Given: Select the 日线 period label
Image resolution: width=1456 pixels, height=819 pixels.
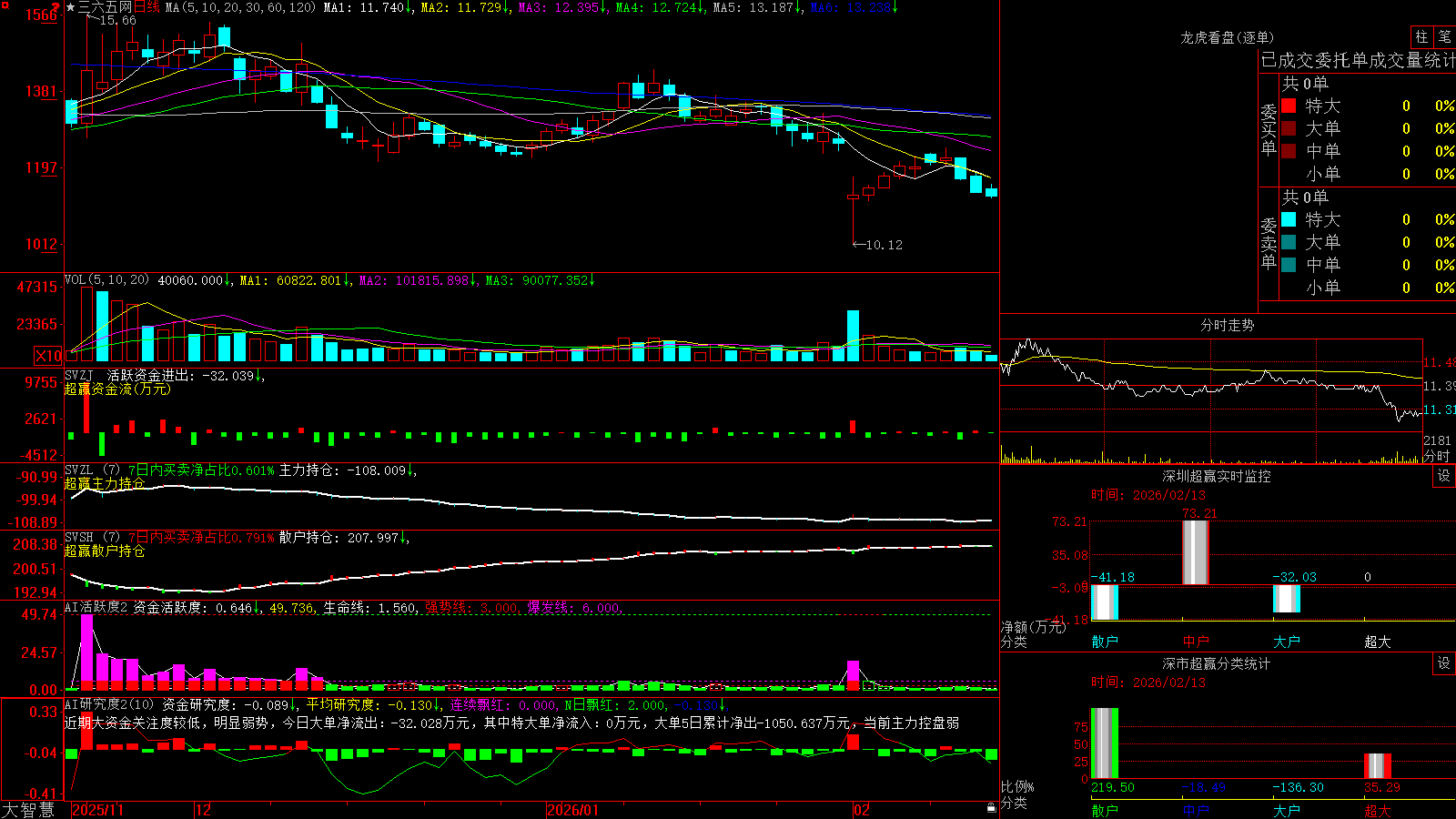Looking at the screenshot, I should tap(147, 7).
